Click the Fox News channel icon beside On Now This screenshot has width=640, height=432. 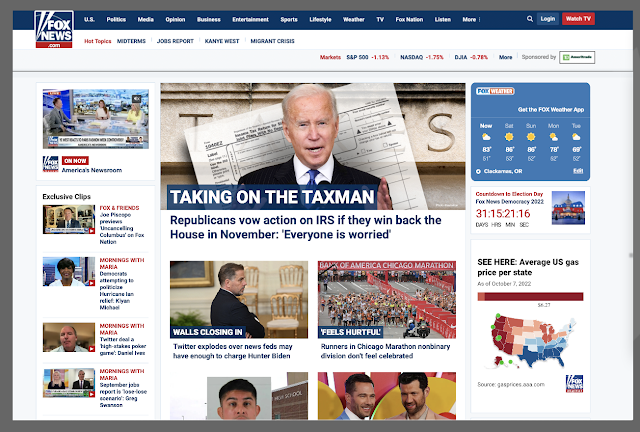[x=51, y=164]
